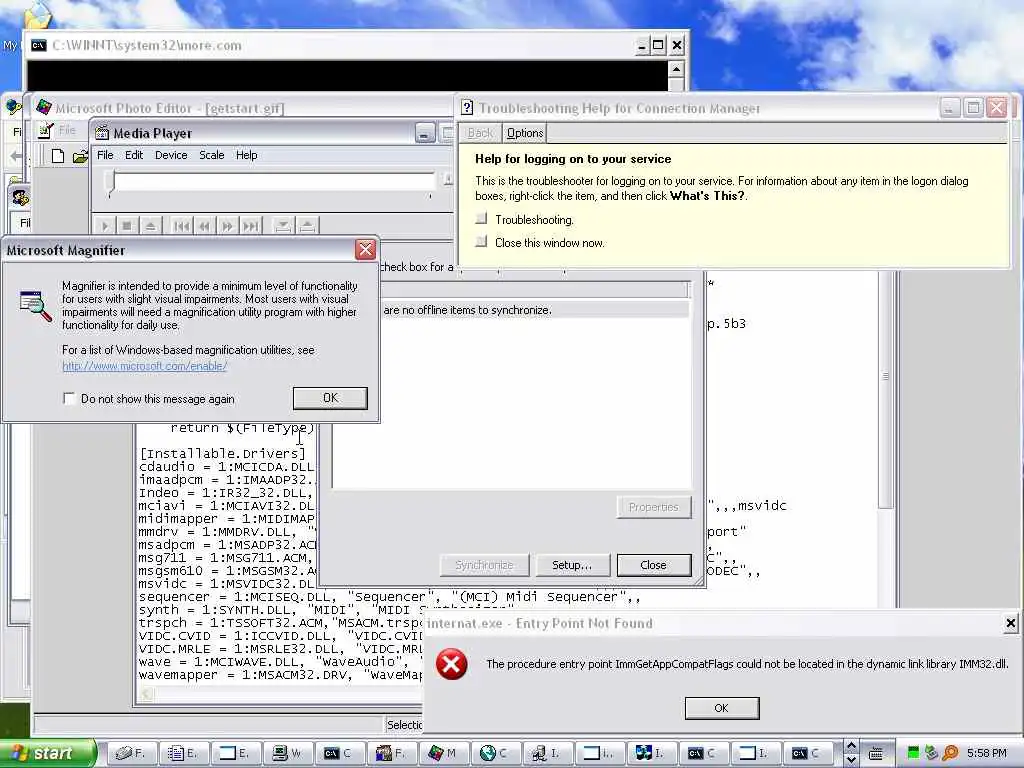Click the Media Player seek slider thumb
This screenshot has height=768, width=1024.
[112, 183]
